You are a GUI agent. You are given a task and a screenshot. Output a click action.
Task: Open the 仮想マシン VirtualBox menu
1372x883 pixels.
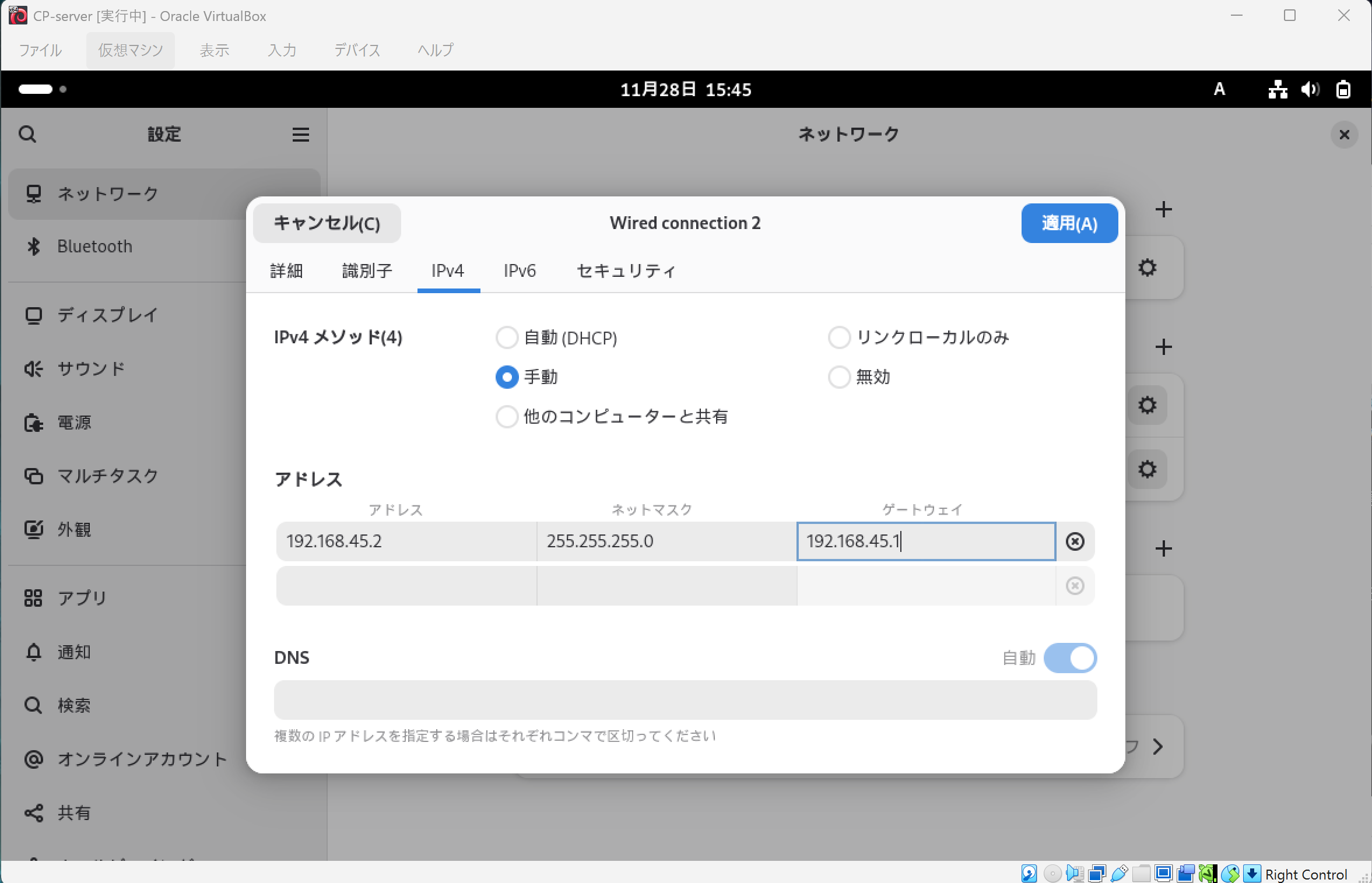(130, 50)
